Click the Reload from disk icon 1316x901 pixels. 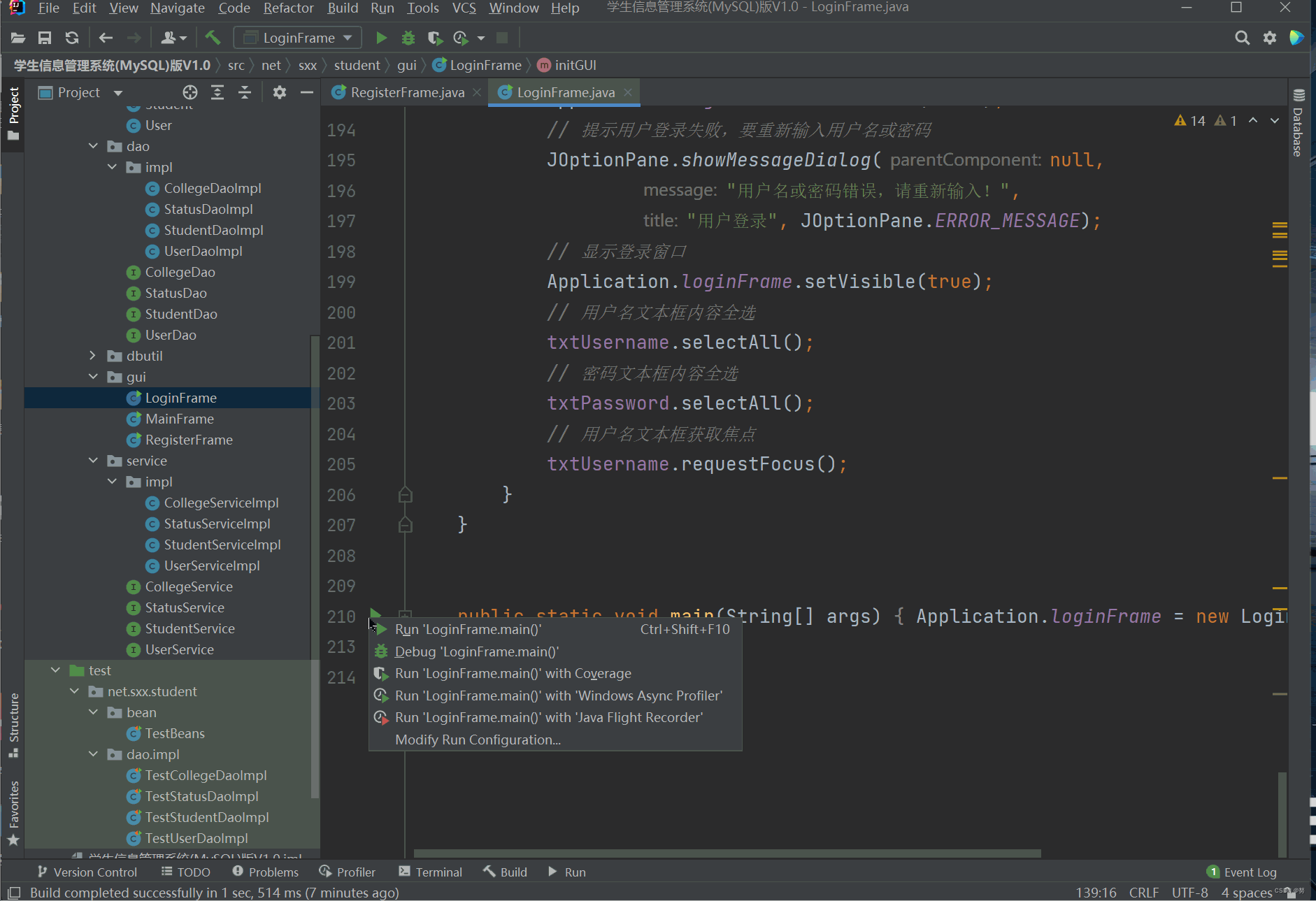click(x=71, y=38)
